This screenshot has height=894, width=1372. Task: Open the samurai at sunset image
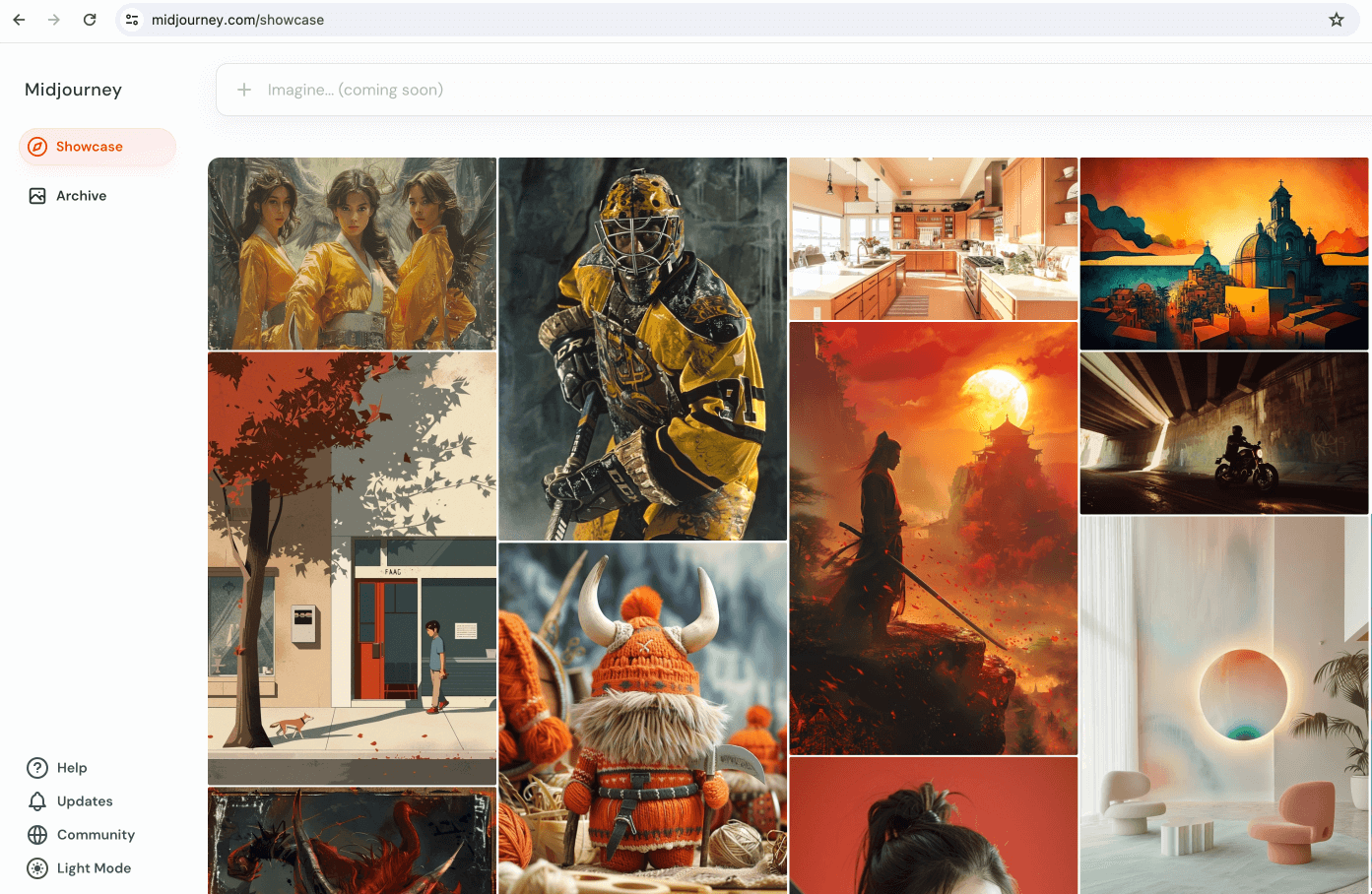[933, 538]
